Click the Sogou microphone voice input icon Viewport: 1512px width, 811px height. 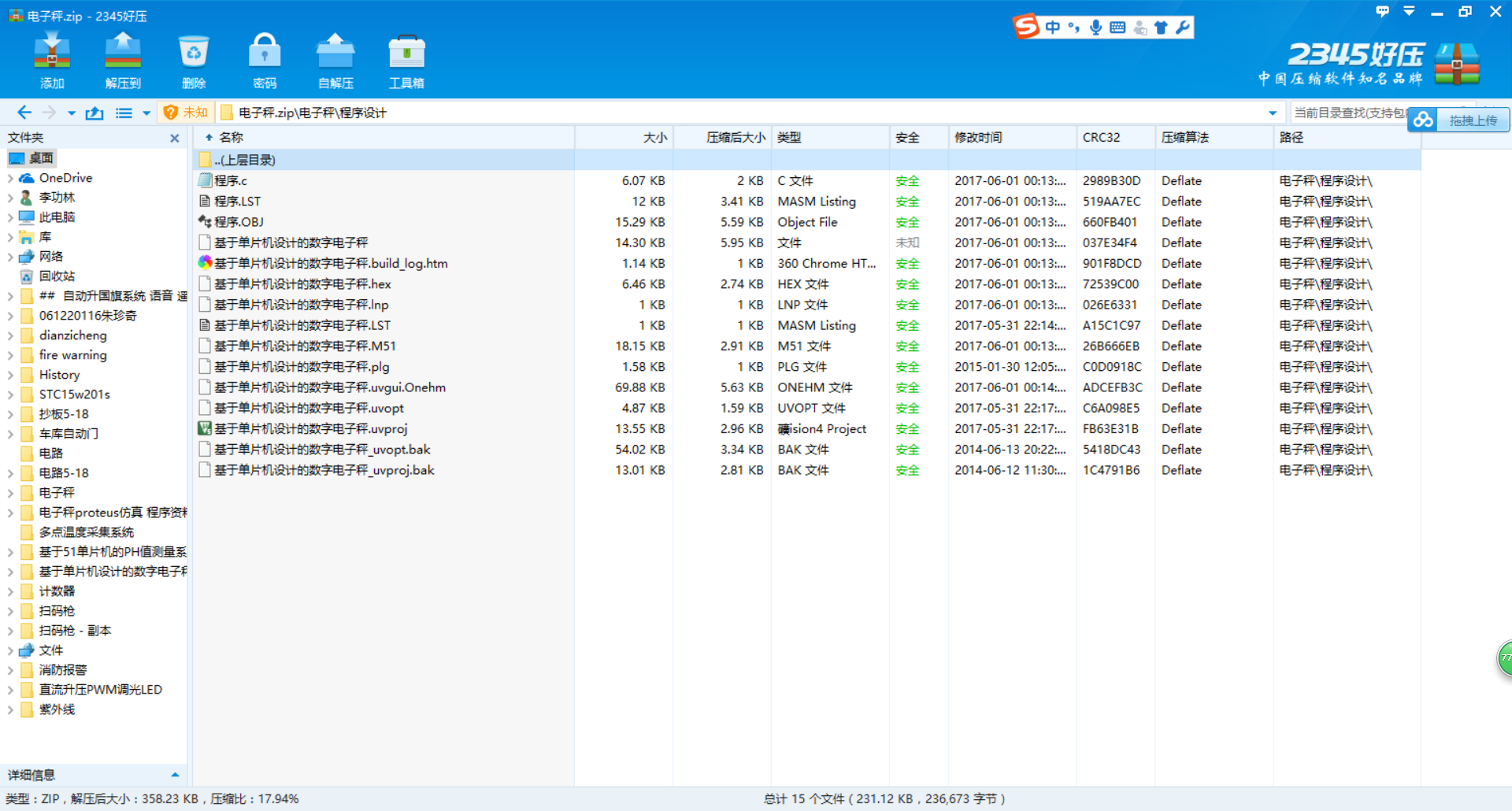pos(1095,28)
